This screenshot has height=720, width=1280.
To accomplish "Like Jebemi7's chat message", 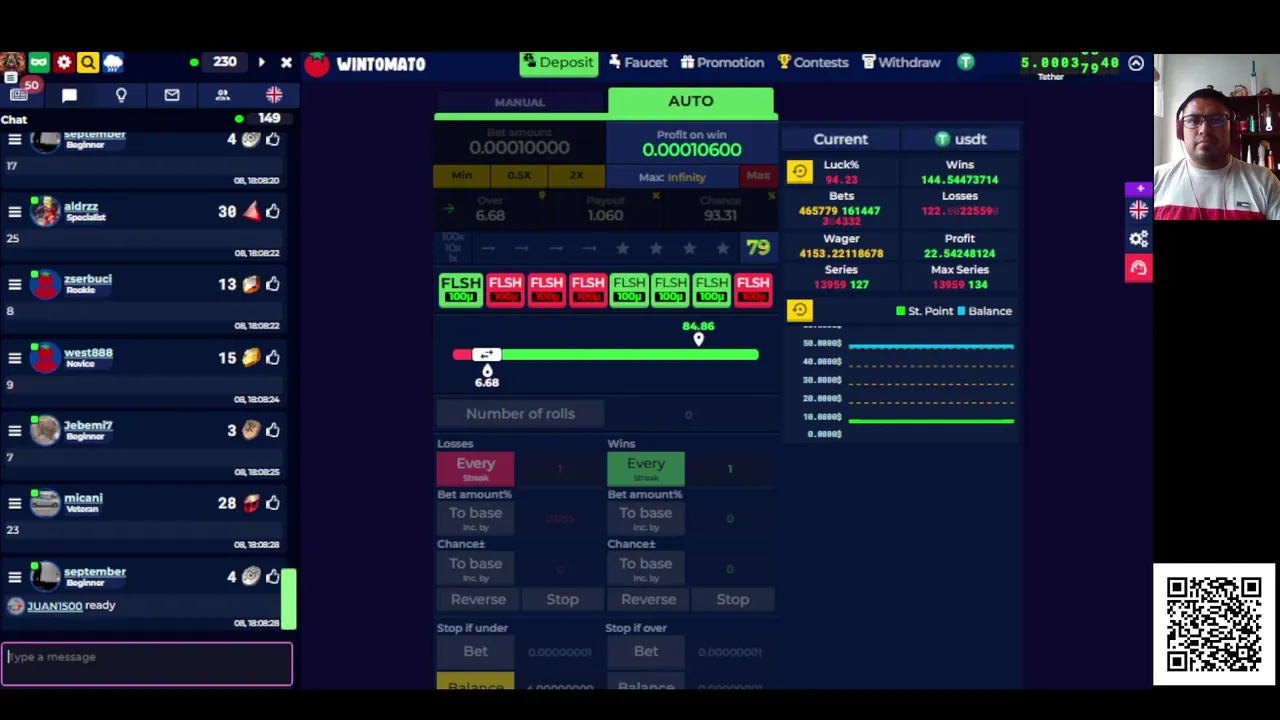I will [273, 431].
